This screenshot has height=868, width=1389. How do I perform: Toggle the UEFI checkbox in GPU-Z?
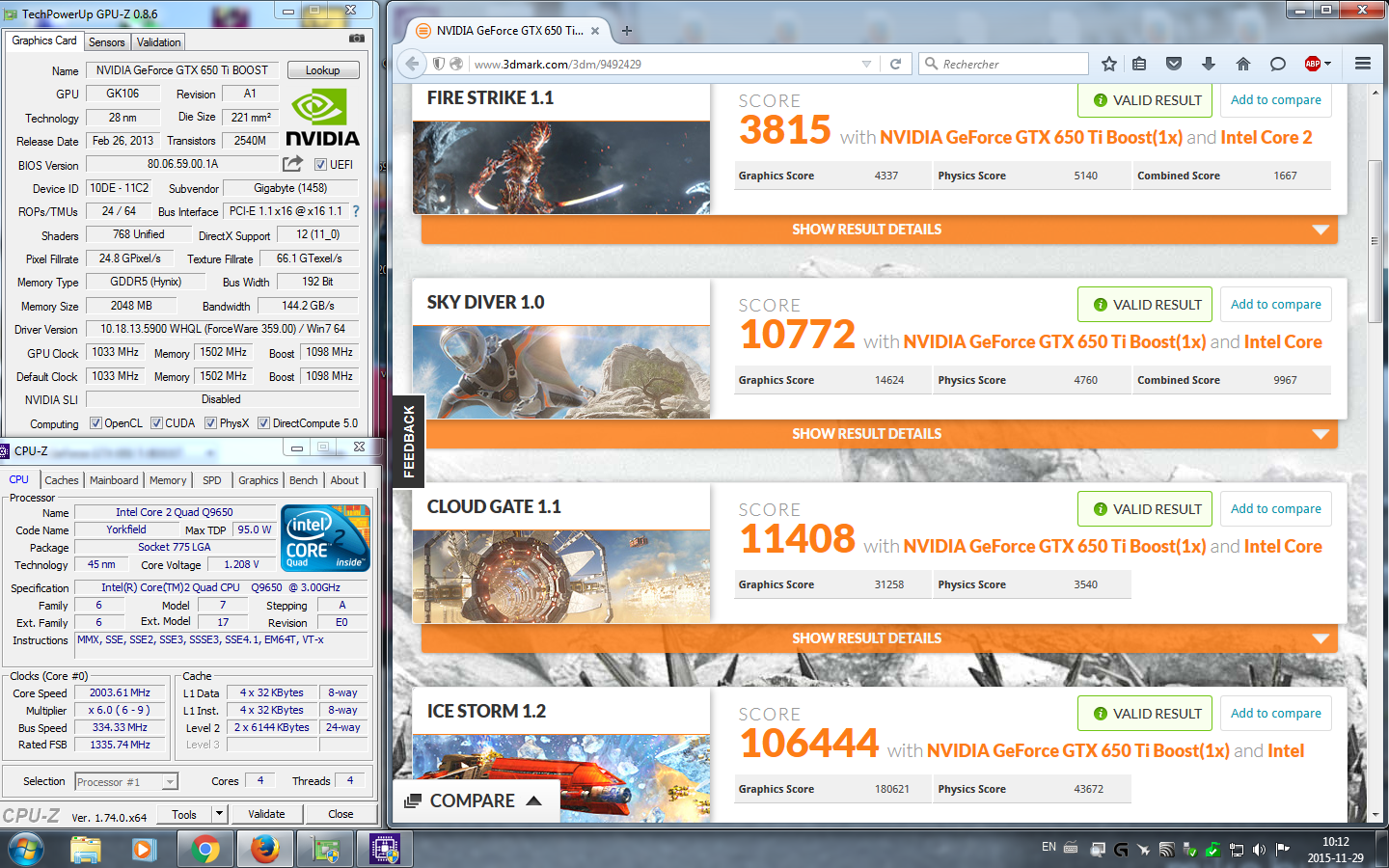coord(320,165)
